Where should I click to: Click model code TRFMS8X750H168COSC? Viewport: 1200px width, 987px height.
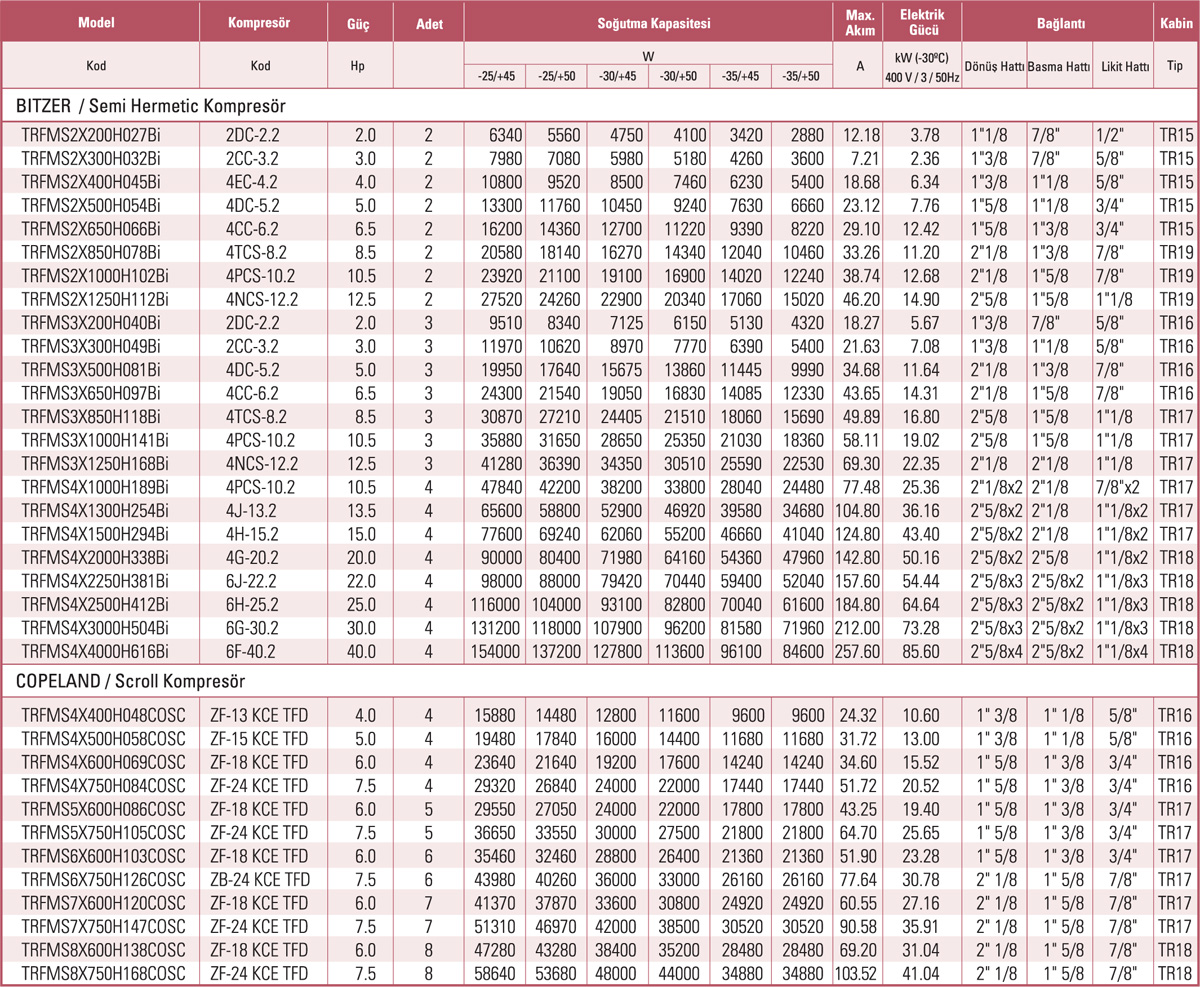tap(102, 973)
